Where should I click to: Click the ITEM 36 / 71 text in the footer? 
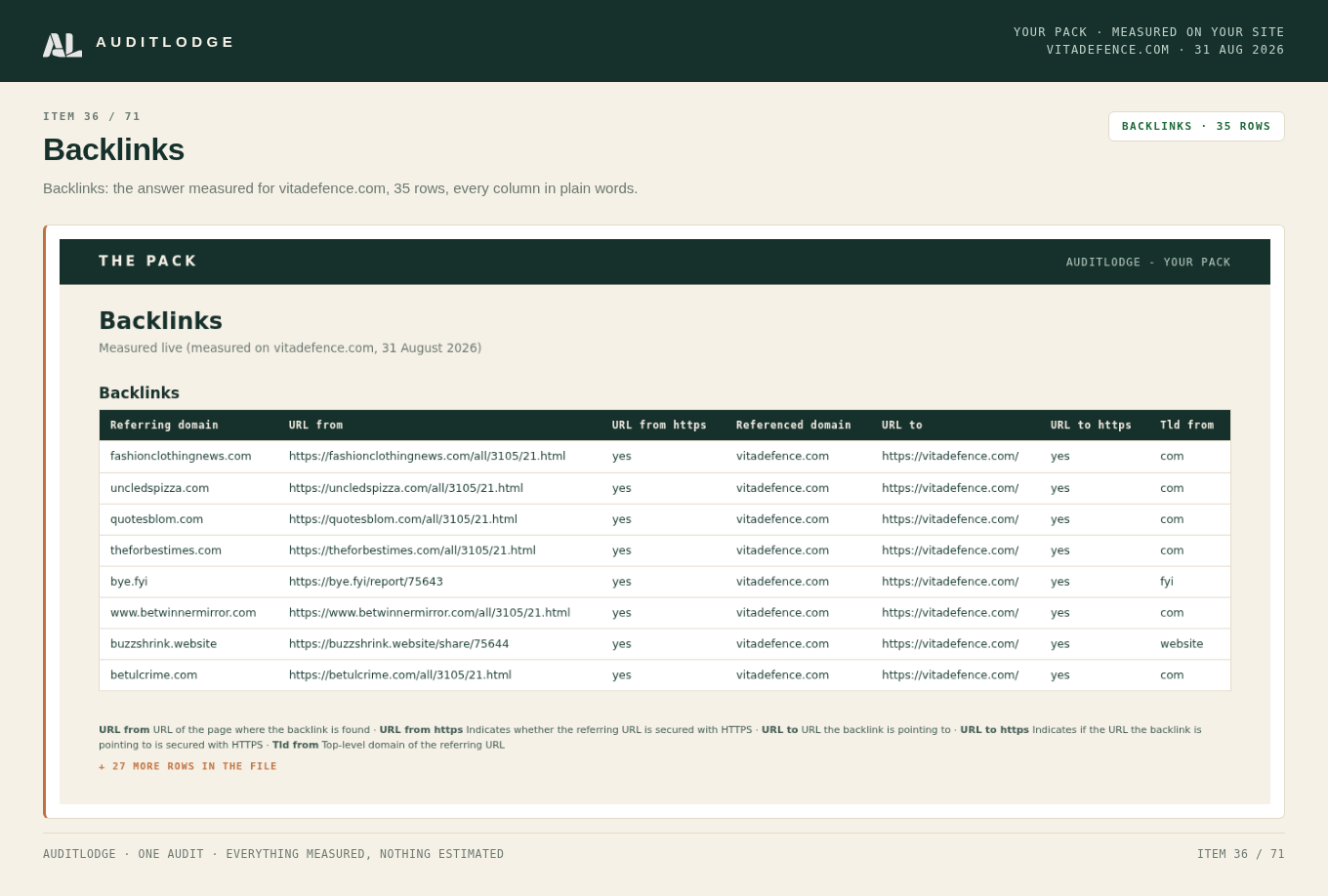(x=1241, y=854)
